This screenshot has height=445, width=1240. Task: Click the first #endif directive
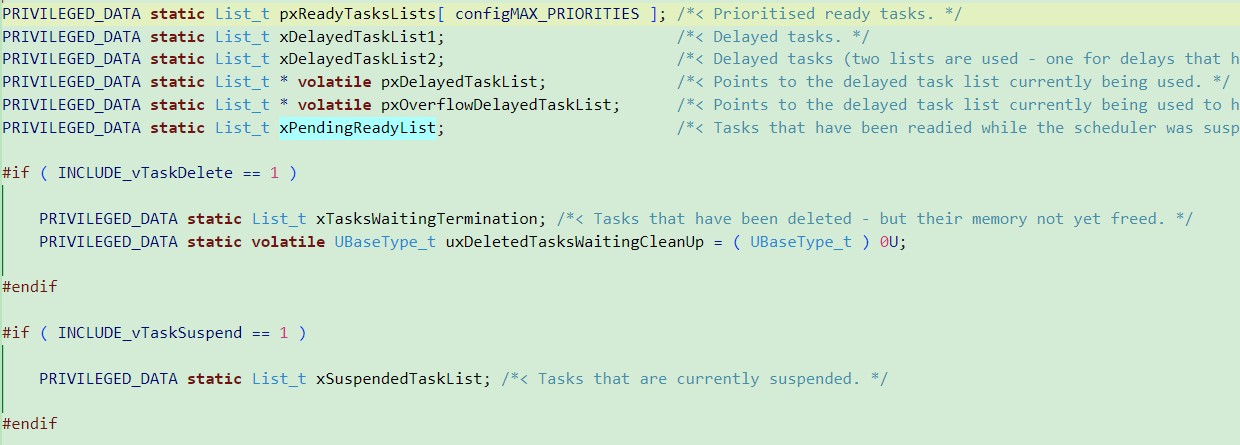pyautogui.click(x=30, y=287)
